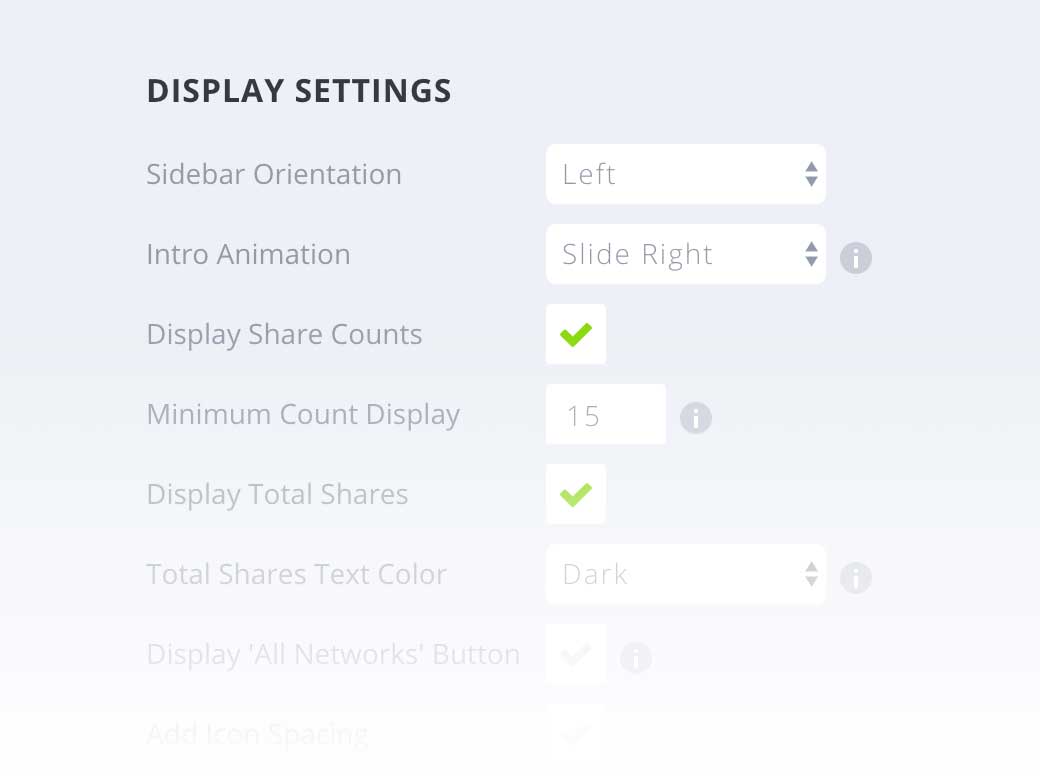The height and width of the screenshot is (776, 1040).
Task: Click the DISPLAY SETTINGS heading
Action: point(299,90)
